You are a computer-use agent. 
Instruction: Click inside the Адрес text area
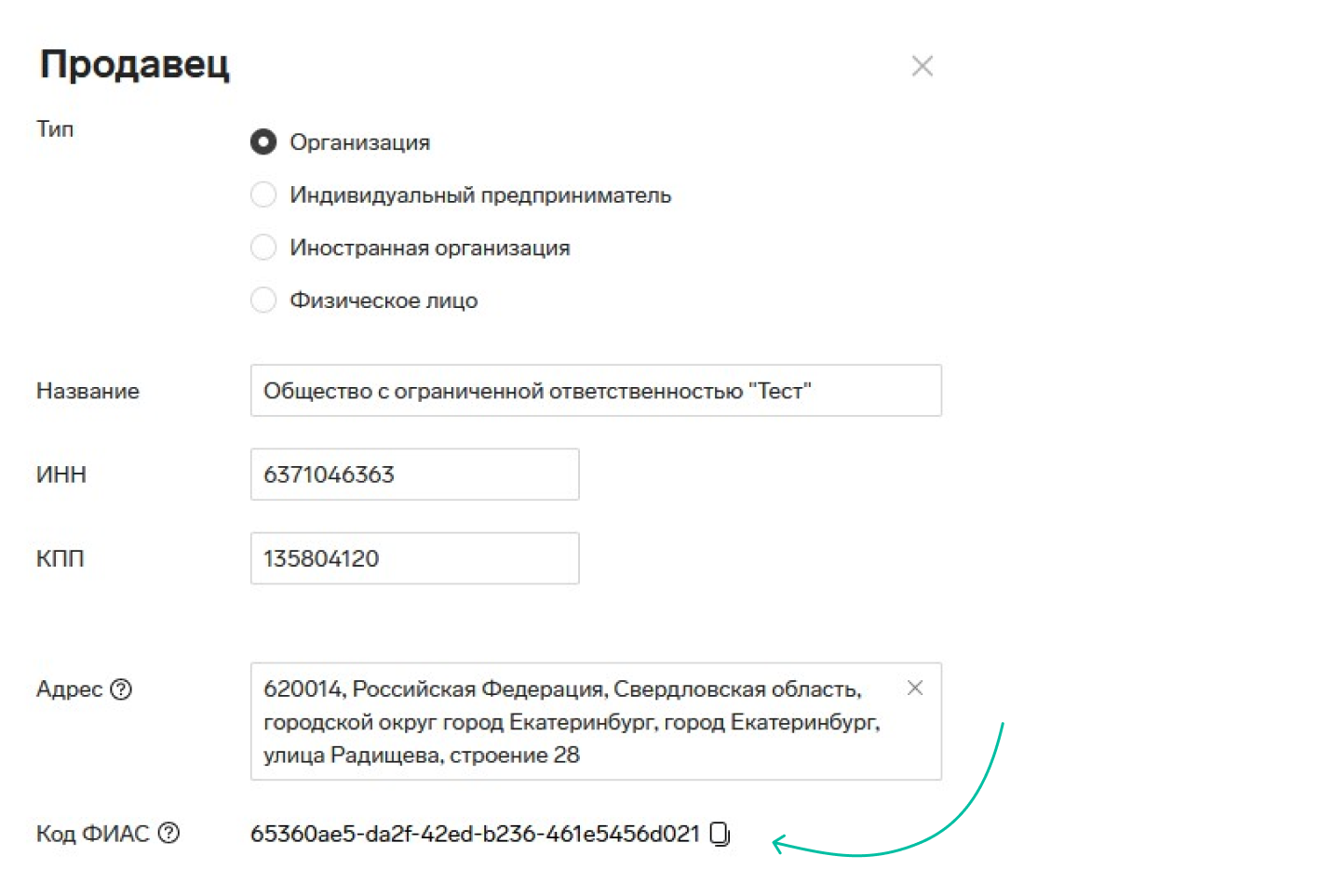[x=577, y=722]
